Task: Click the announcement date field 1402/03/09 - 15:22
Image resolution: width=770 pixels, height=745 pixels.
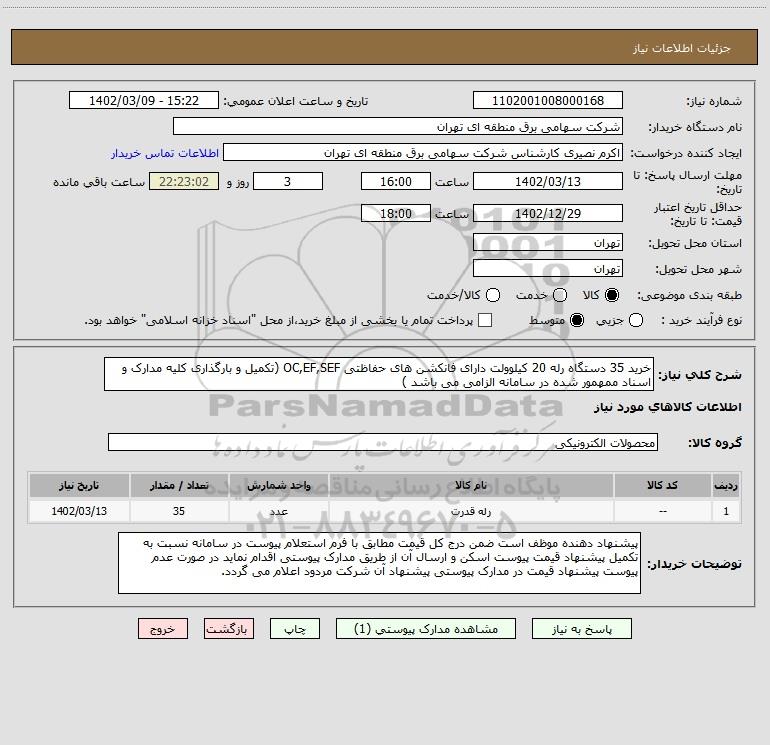Action: tap(144, 100)
